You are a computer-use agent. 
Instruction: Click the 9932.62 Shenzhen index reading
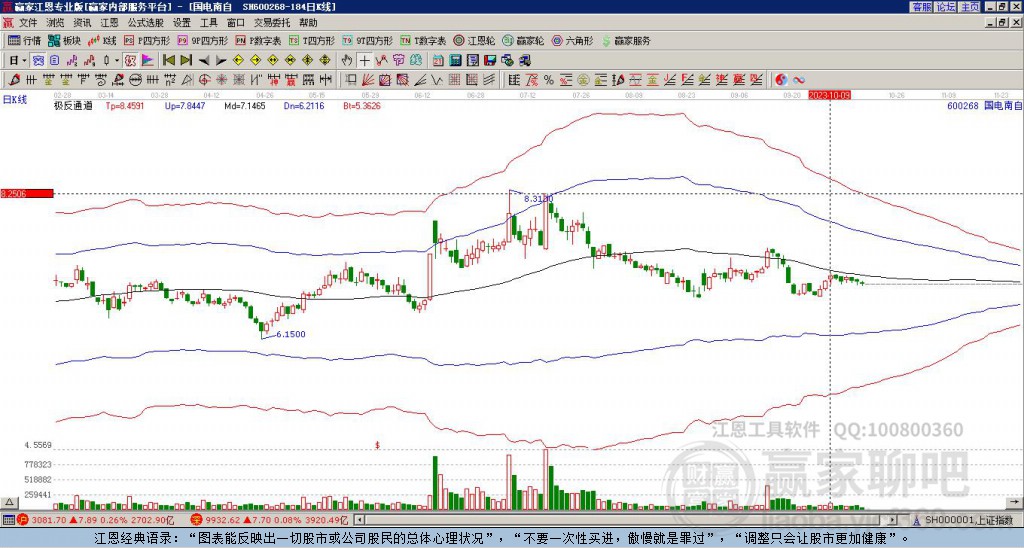click(x=222, y=520)
